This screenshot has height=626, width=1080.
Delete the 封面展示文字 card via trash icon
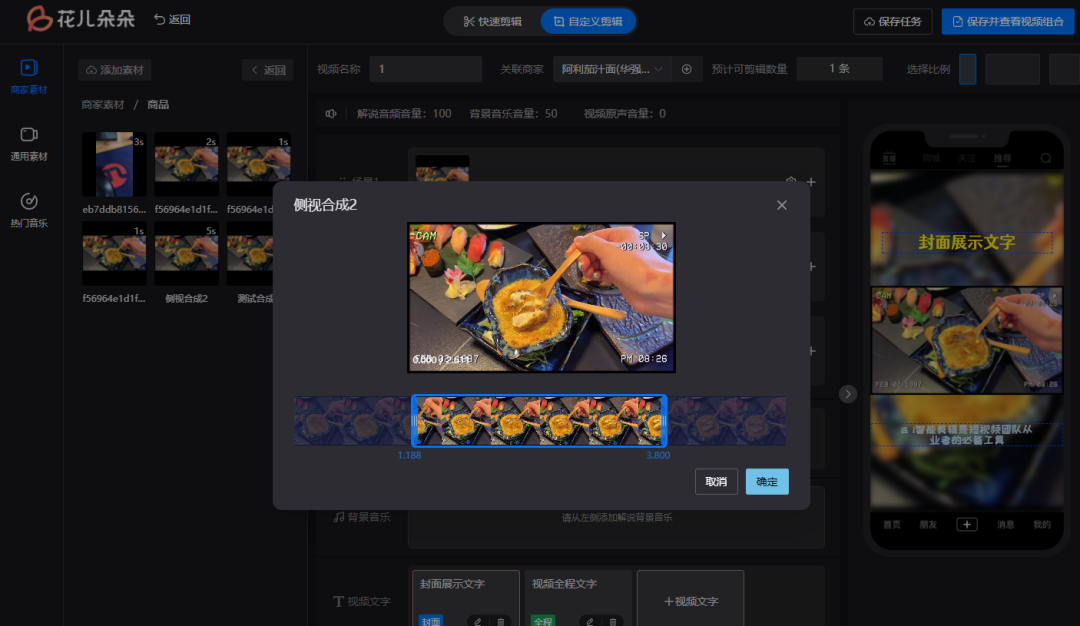click(501, 621)
